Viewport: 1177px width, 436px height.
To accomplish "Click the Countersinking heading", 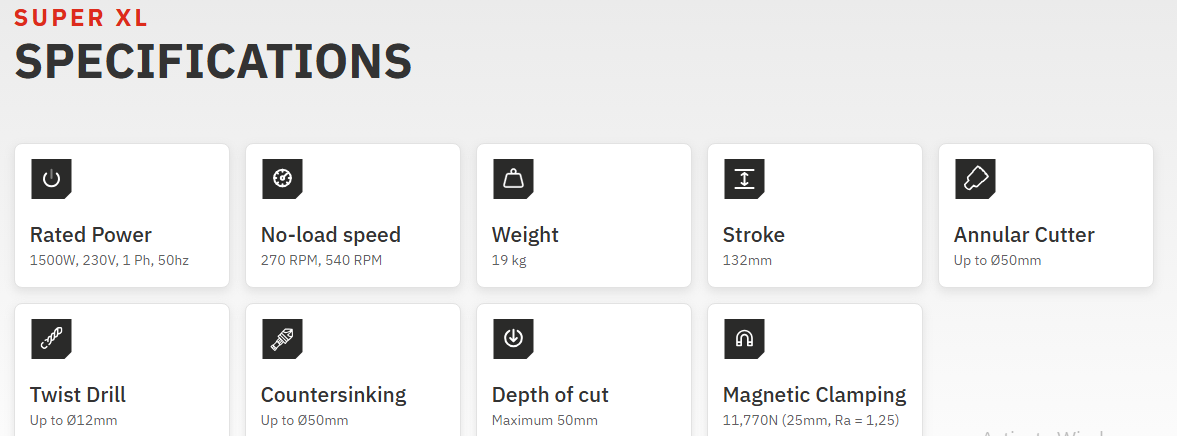I will point(334,395).
